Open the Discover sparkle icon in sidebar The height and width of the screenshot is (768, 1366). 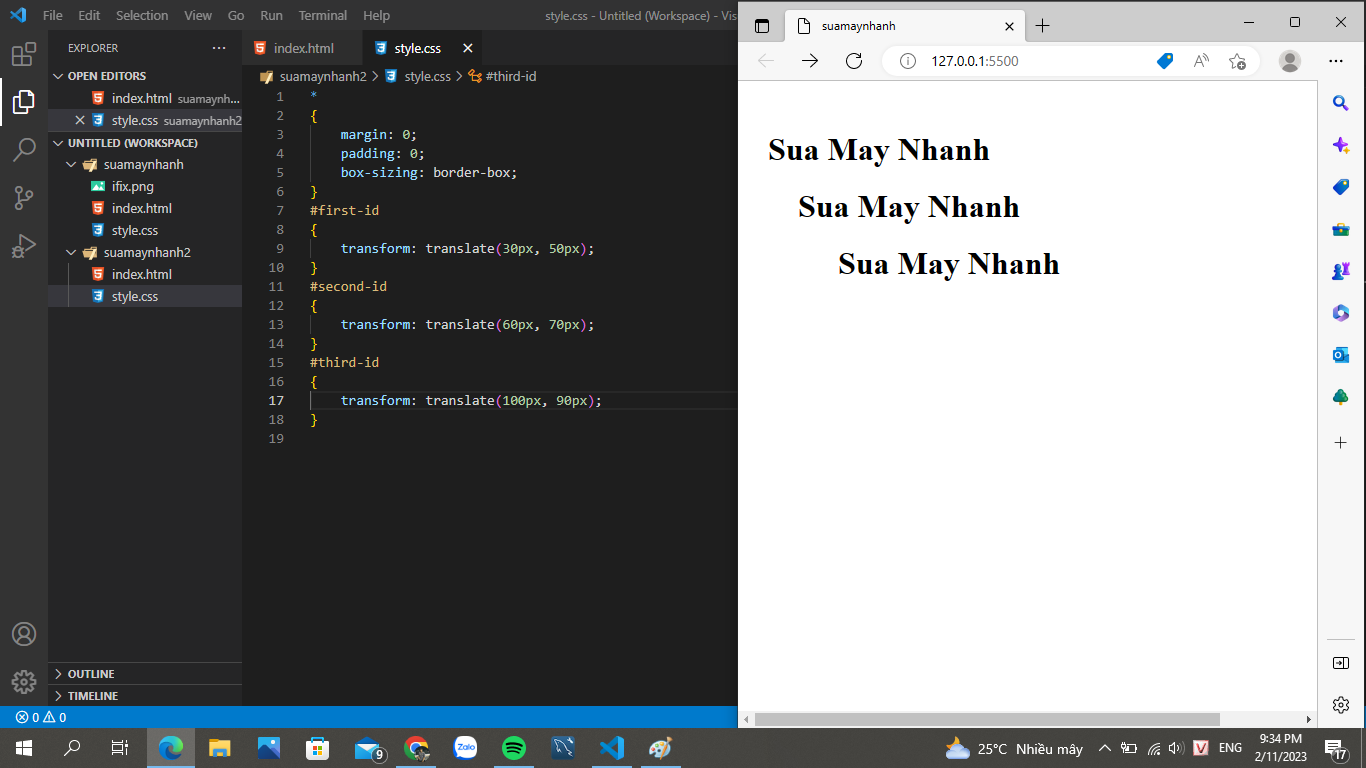[1341, 145]
